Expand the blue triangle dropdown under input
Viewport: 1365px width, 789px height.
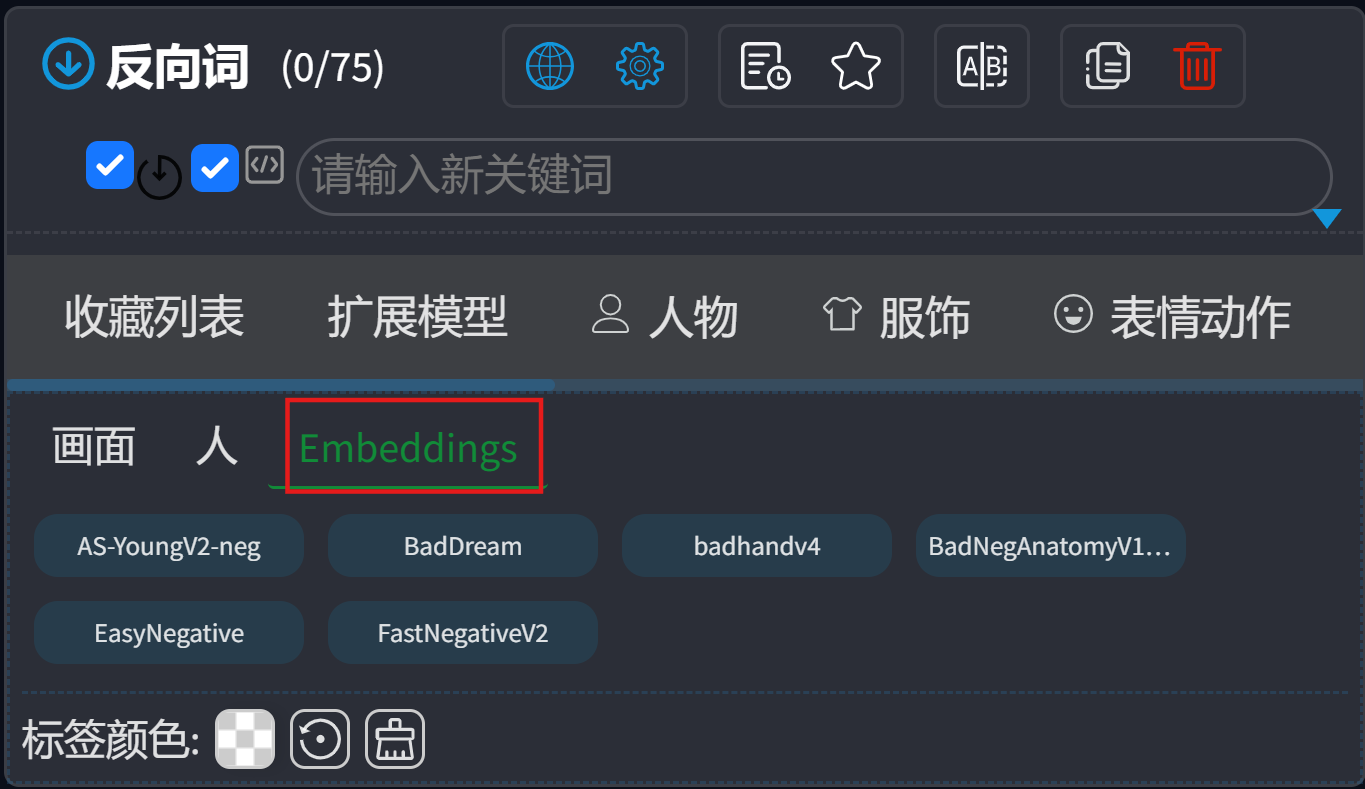click(x=1327, y=218)
